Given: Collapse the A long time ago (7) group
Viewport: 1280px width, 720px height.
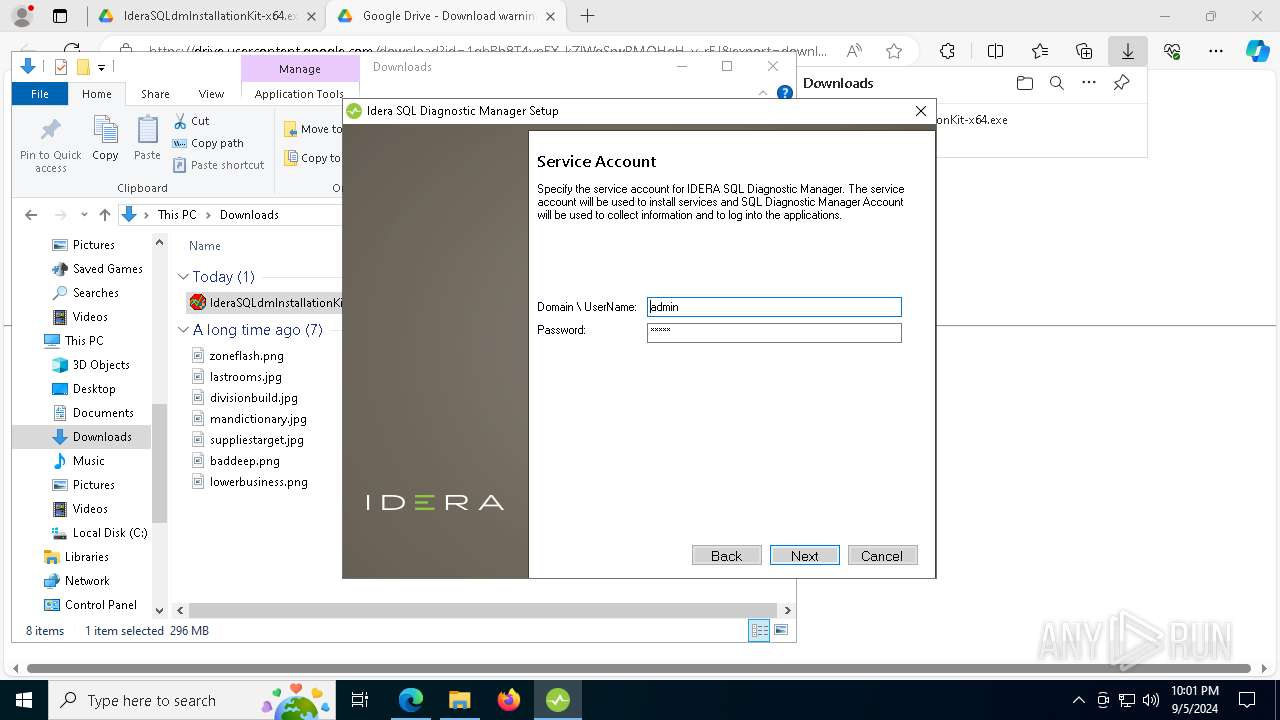Looking at the screenshot, I should pyautogui.click(x=183, y=330).
